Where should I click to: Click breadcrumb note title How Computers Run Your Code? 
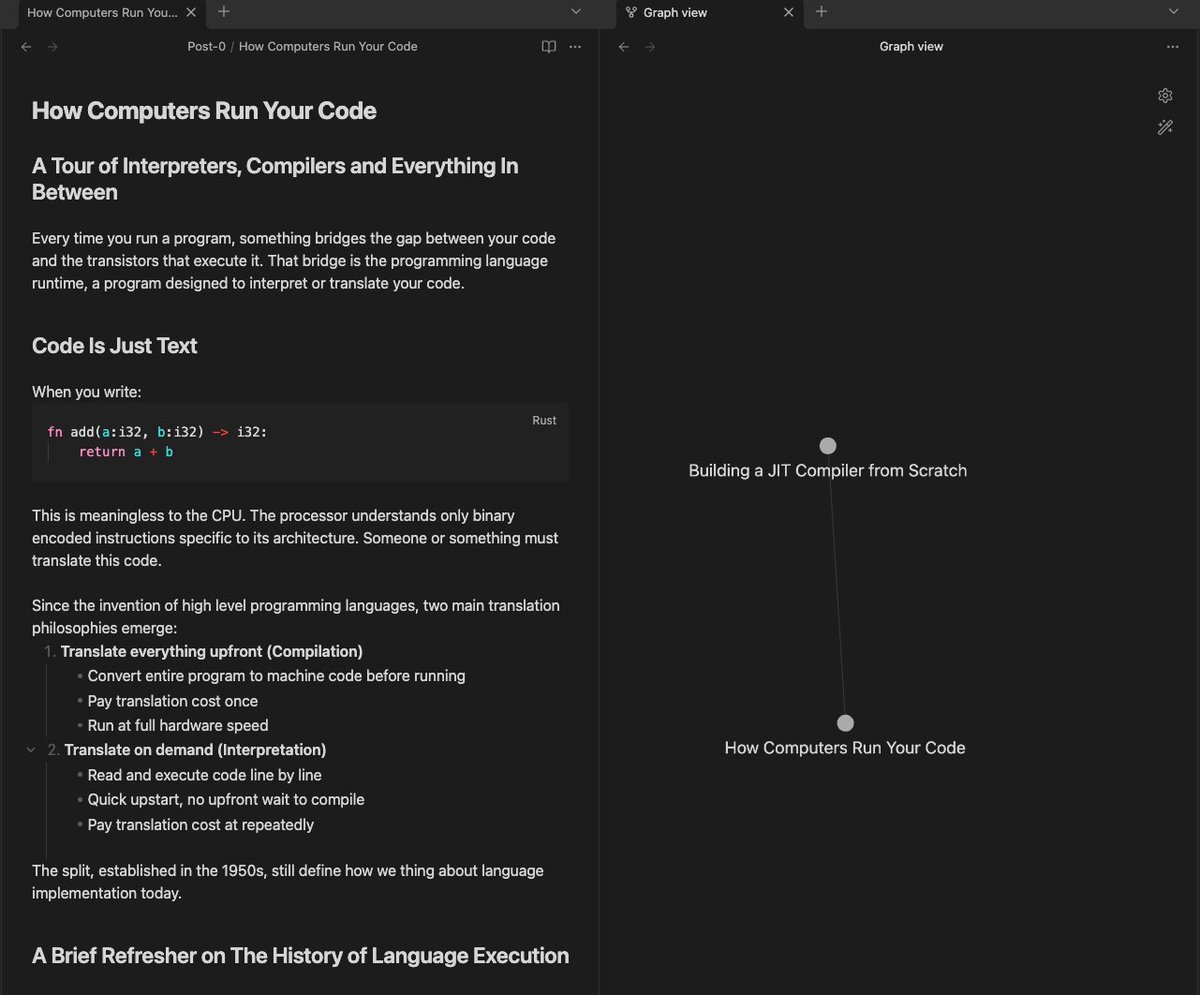(x=328, y=46)
